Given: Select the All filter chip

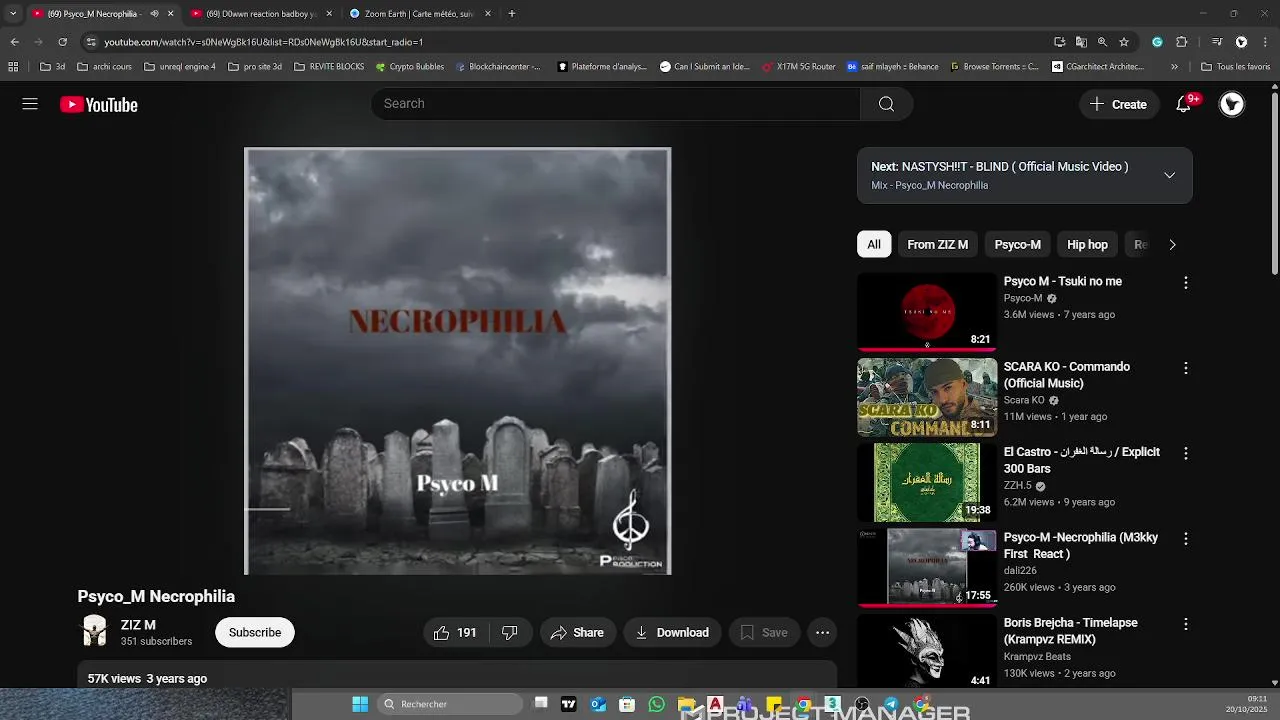Looking at the screenshot, I should pos(874,244).
